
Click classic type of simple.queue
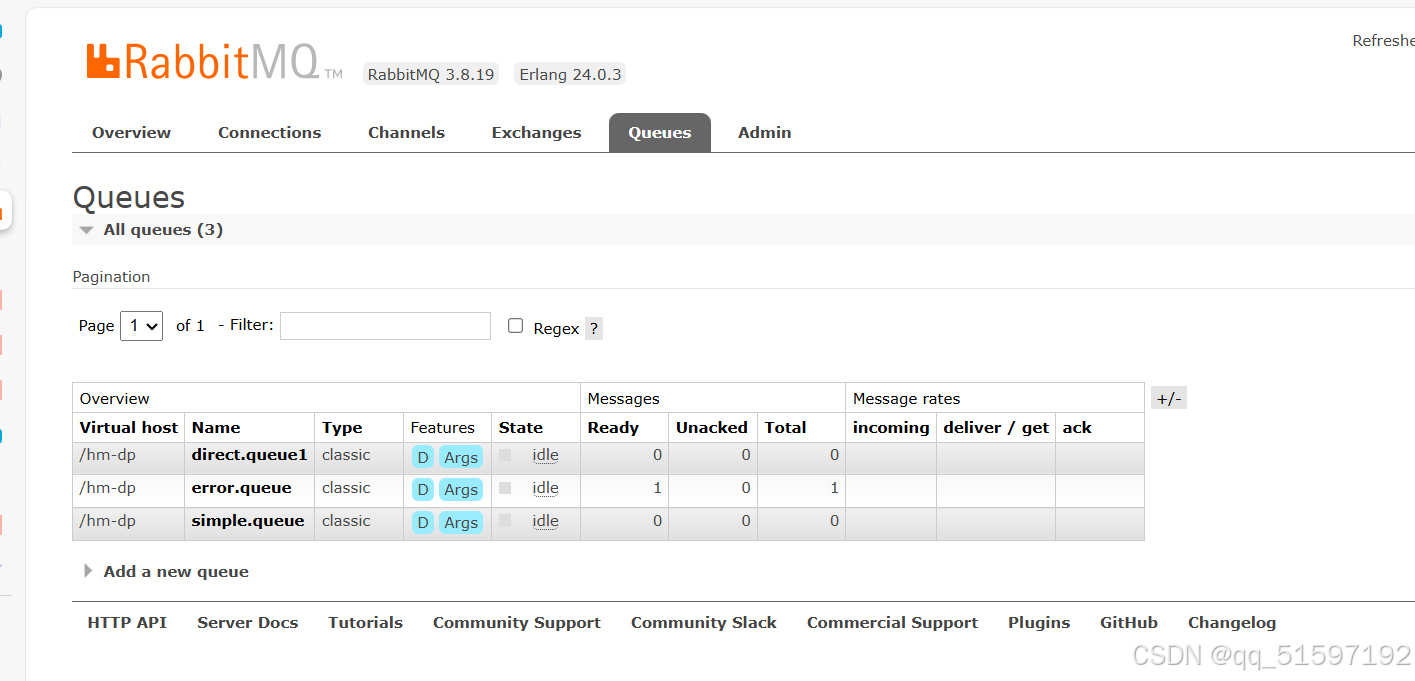(x=346, y=521)
